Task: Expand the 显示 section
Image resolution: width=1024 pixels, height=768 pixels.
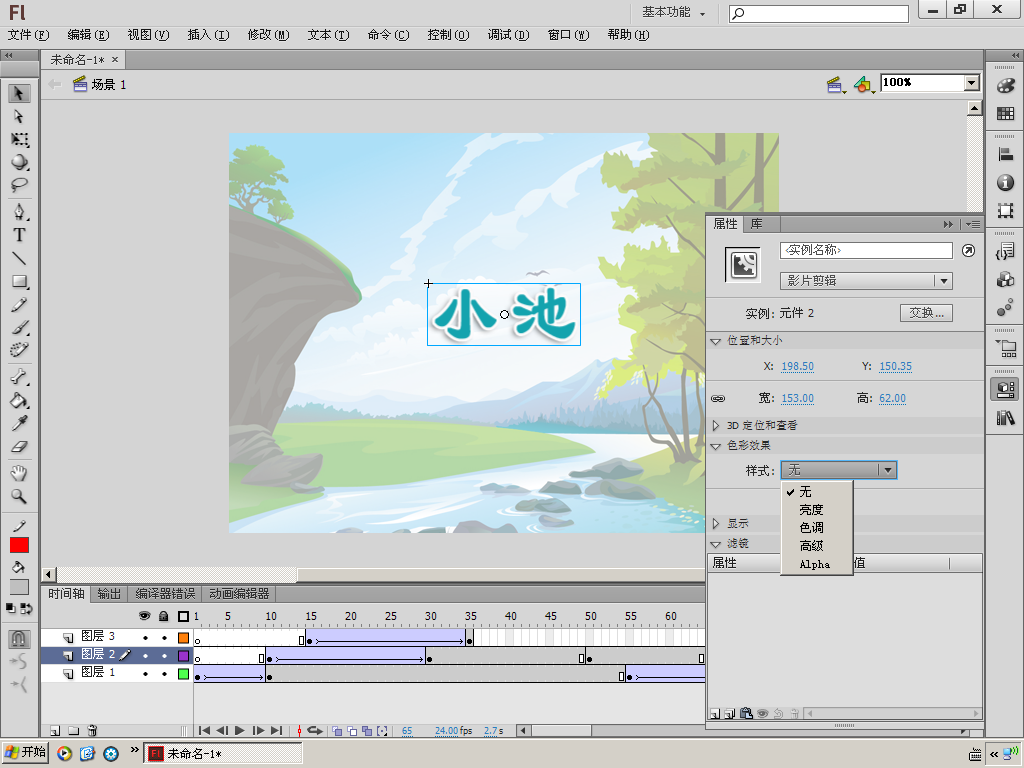Action: [x=715, y=523]
